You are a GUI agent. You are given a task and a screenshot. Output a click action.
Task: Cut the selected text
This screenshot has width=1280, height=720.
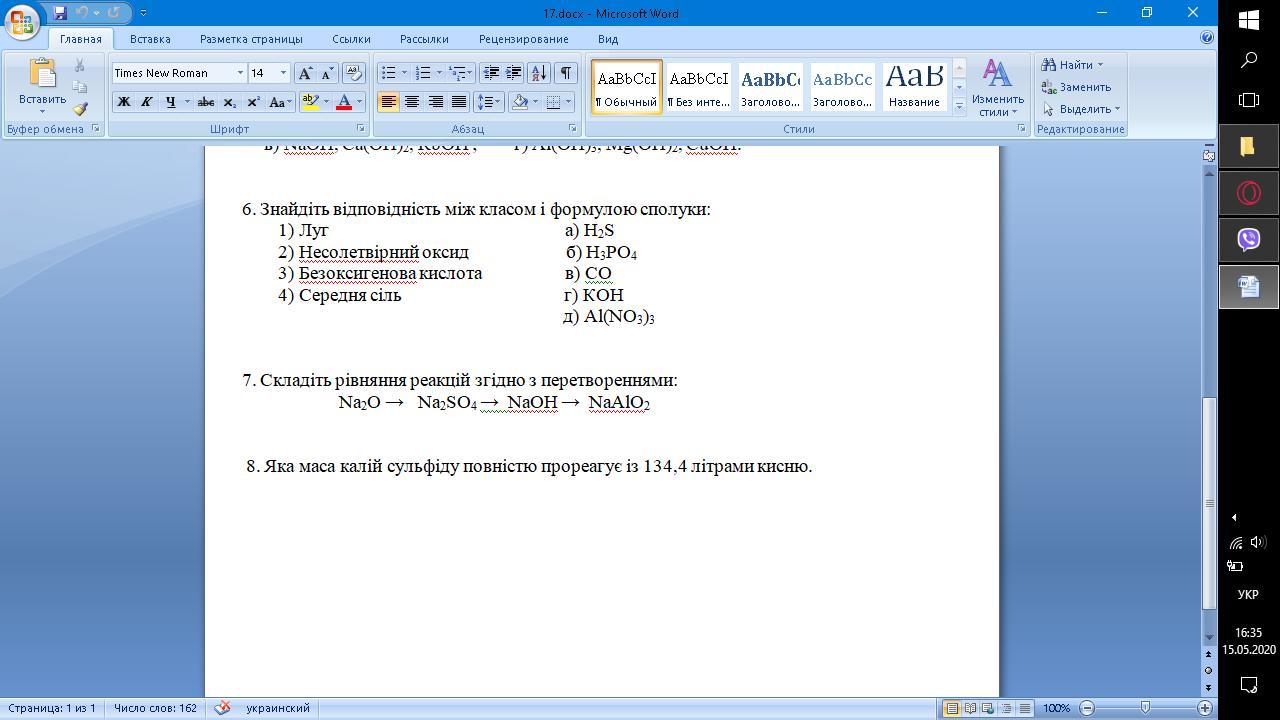click(80, 66)
